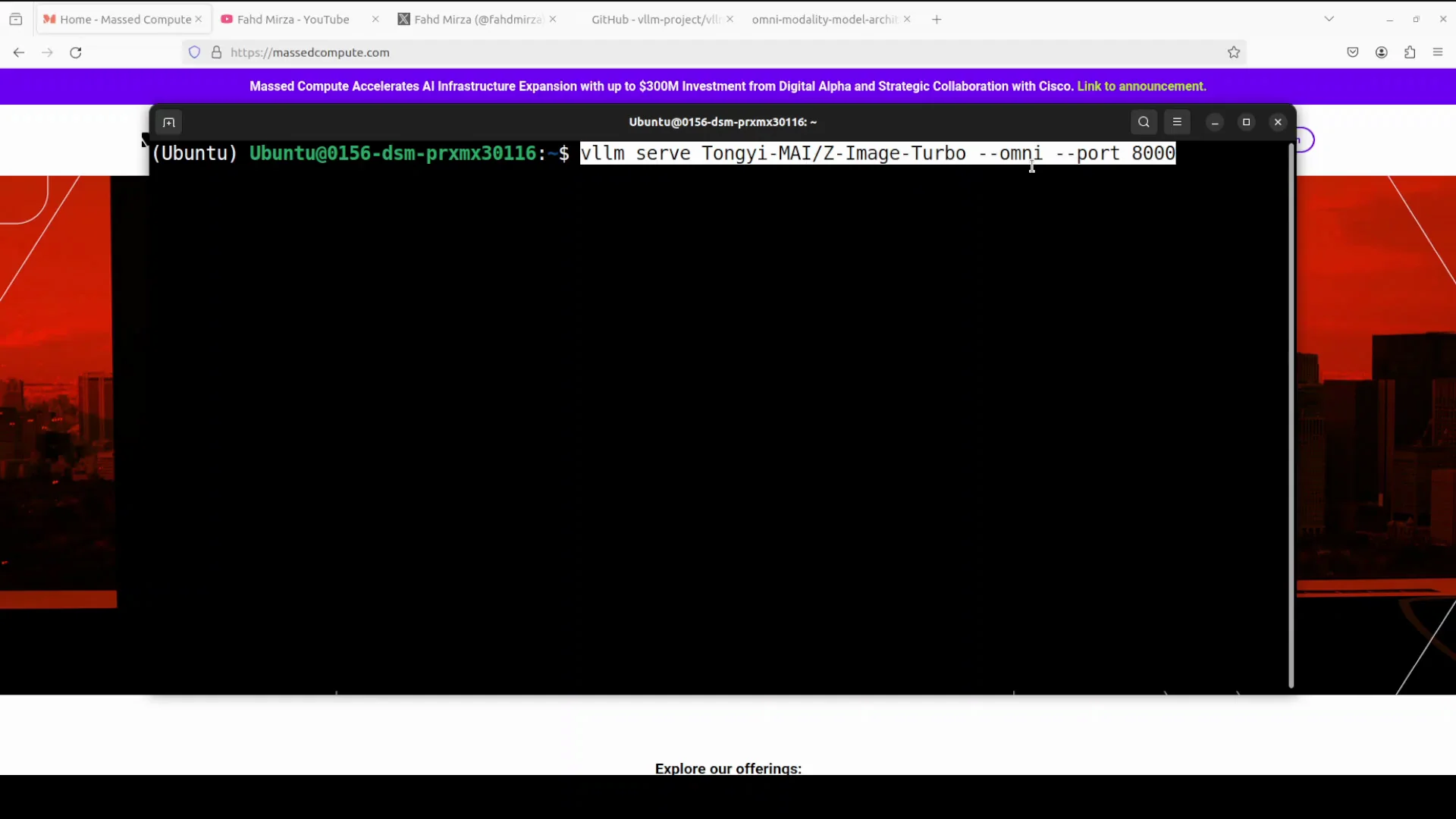1456x819 pixels.
Task: Show tracking protection shield info
Action: pos(194,52)
